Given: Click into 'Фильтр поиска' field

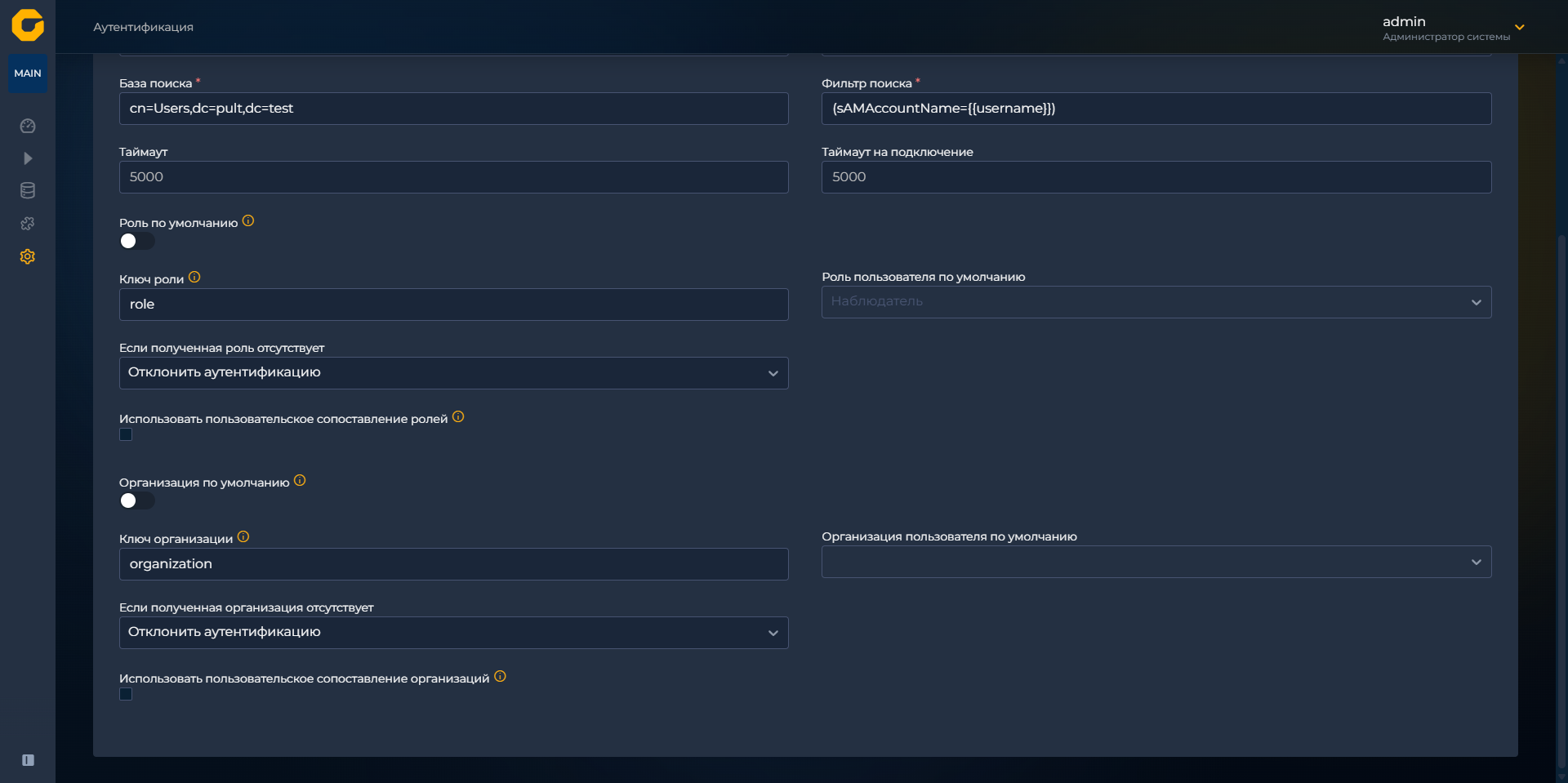Looking at the screenshot, I should click(1156, 109).
